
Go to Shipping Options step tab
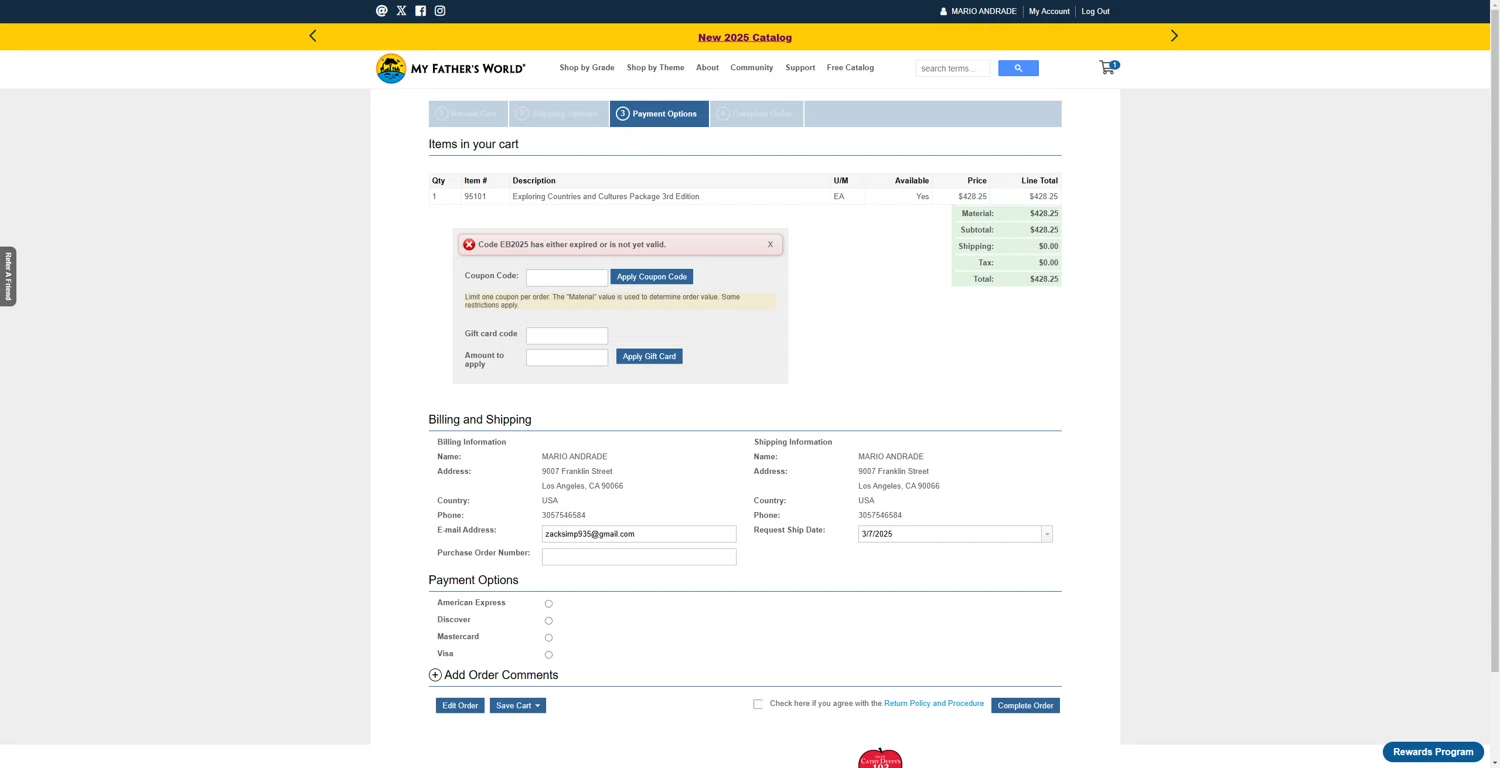559,114
